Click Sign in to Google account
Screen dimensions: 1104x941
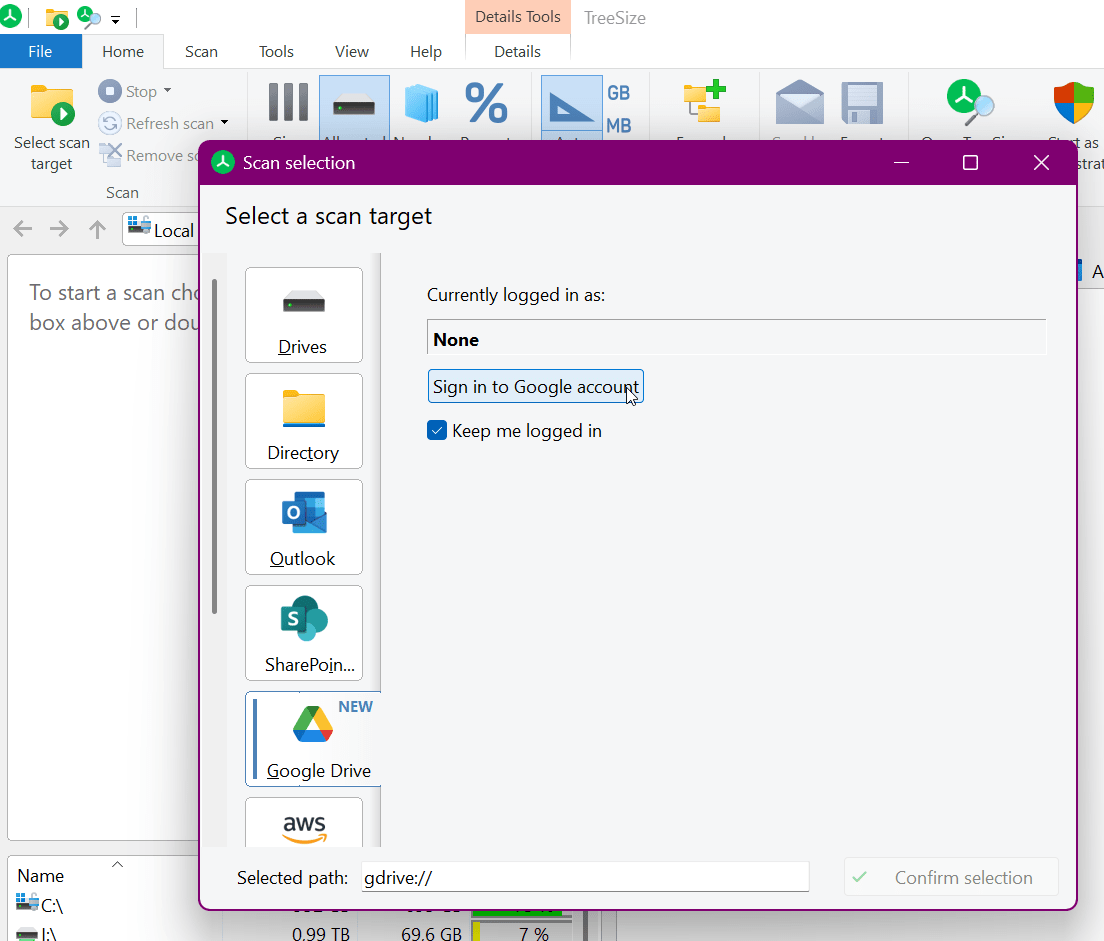535,387
